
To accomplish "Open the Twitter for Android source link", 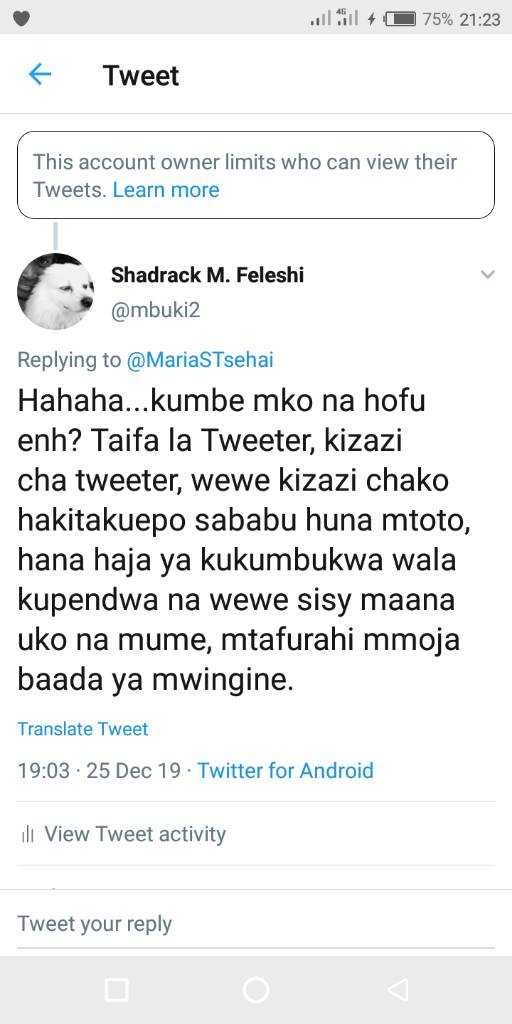I will point(285,771).
